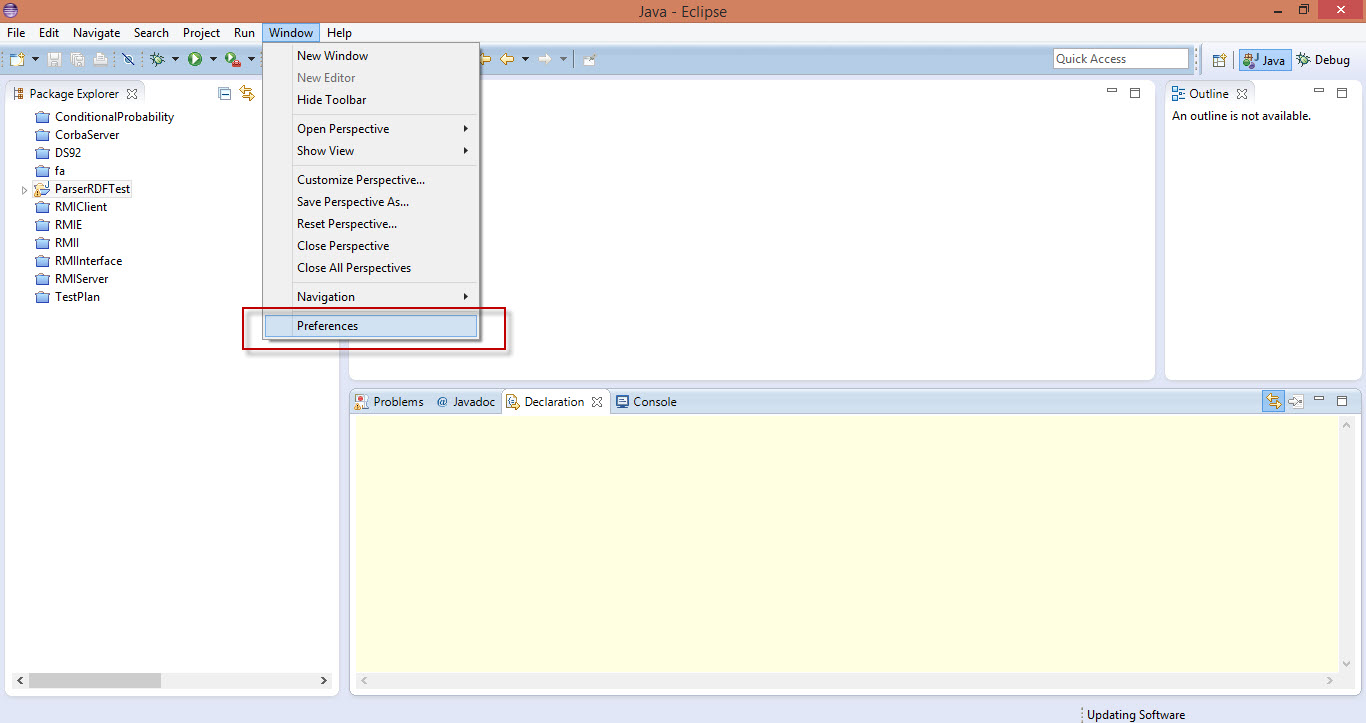Open the Console tab
The width and height of the screenshot is (1366, 723).
click(646, 402)
